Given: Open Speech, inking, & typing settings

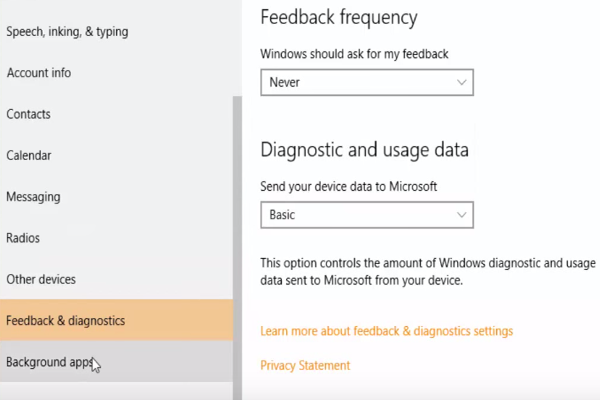Looking at the screenshot, I should [x=67, y=31].
